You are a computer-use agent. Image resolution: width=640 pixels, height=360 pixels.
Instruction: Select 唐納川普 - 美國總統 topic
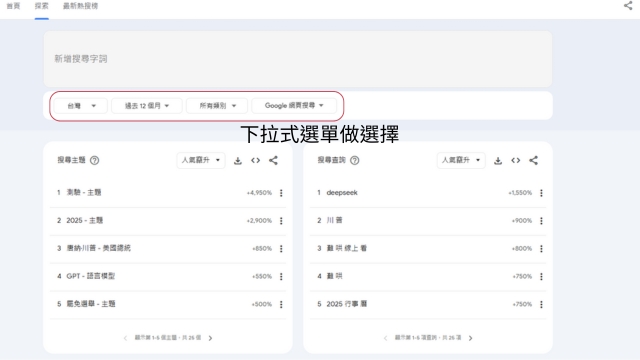pyautogui.click(x=98, y=248)
